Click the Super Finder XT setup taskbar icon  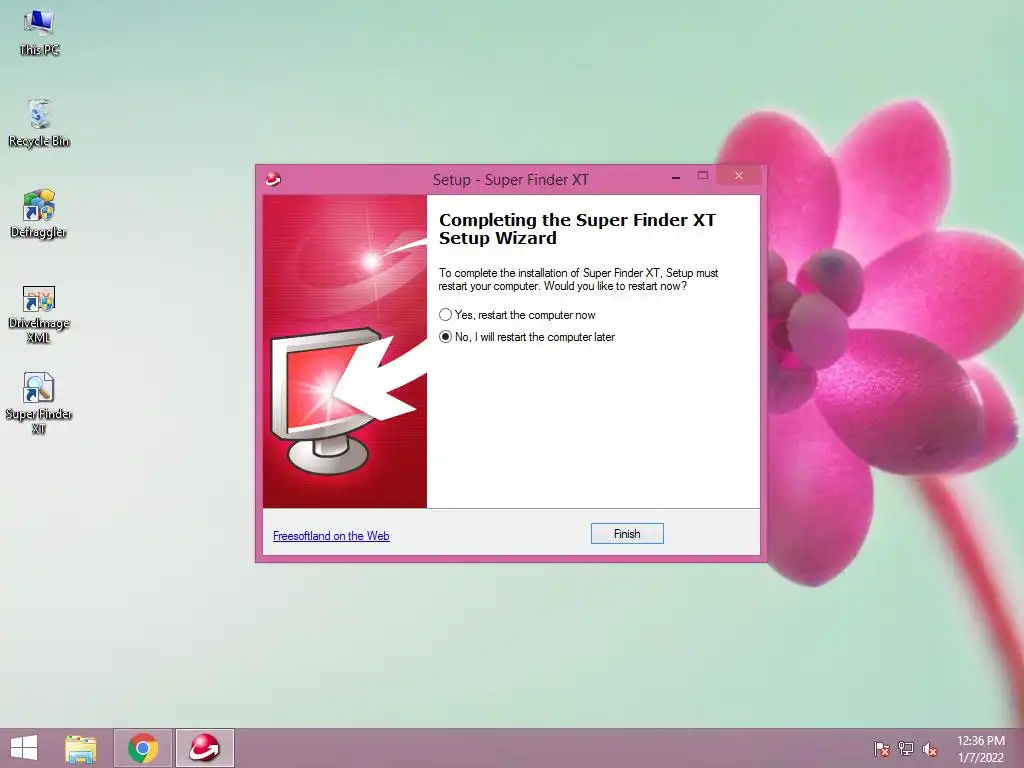coord(204,748)
